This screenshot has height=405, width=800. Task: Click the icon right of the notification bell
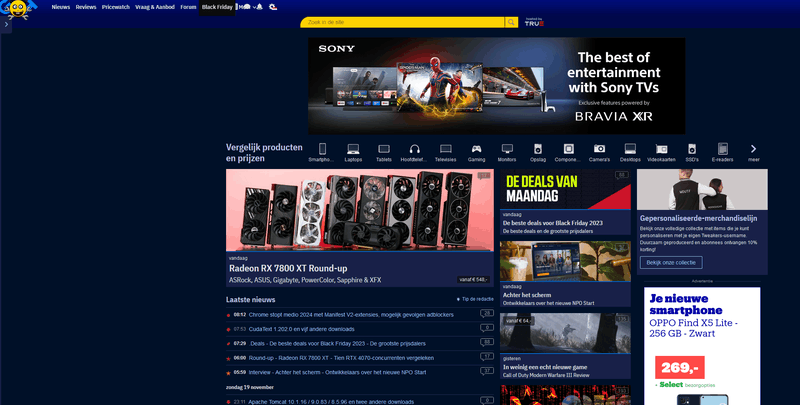(x=273, y=7)
